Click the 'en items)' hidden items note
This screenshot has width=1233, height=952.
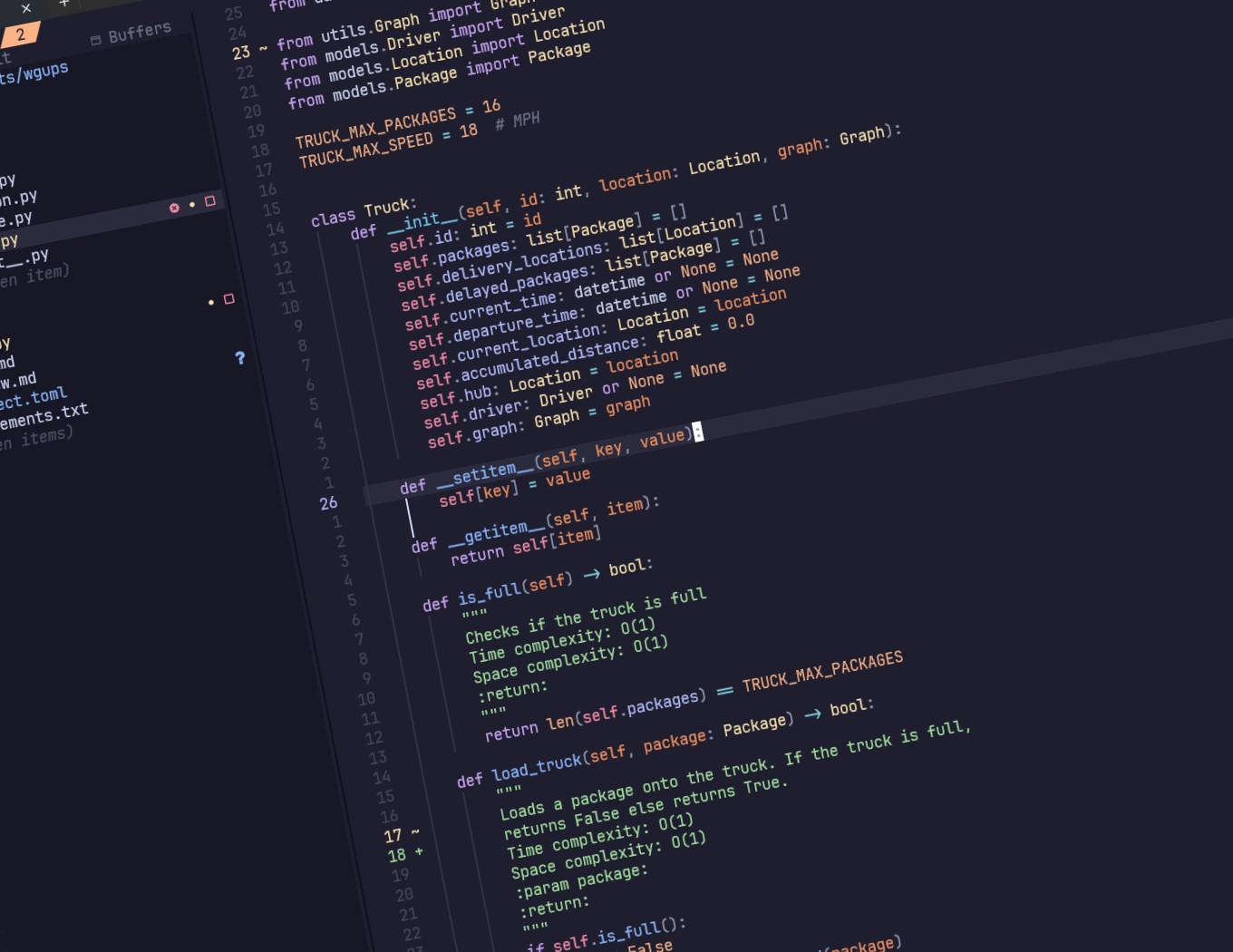click(x=36, y=441)
